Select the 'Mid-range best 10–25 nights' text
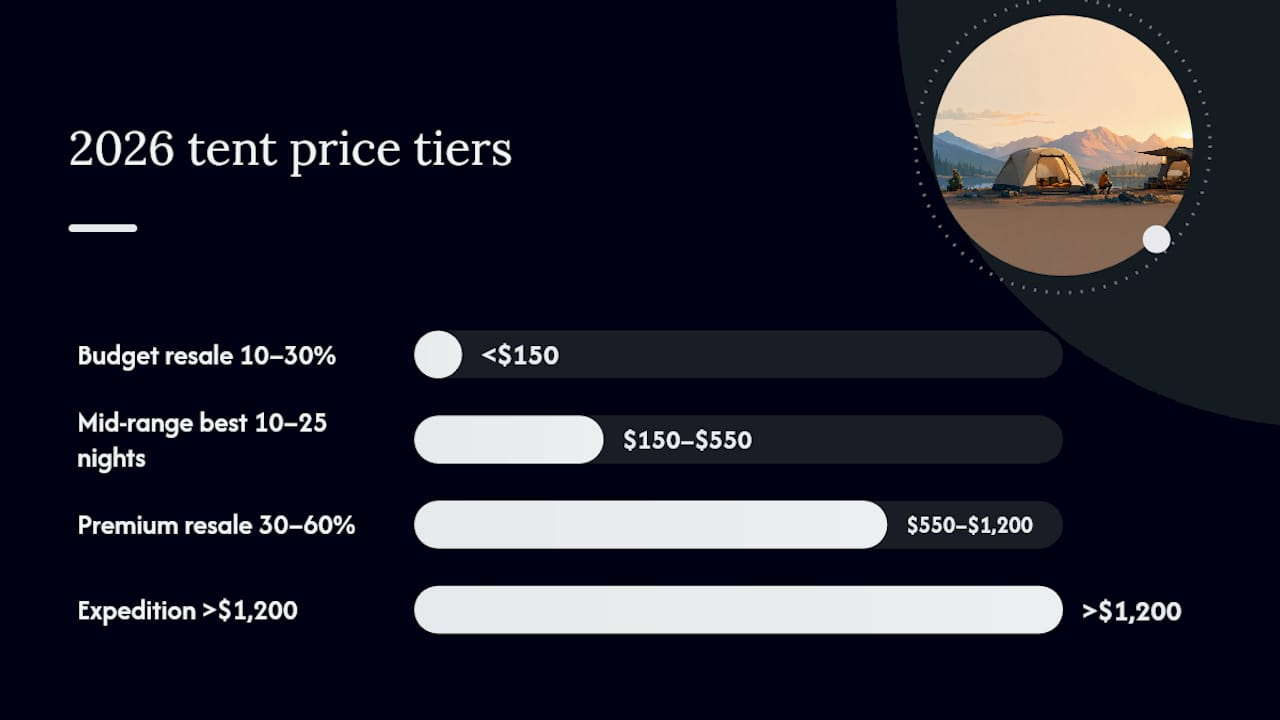This screenshot has height=720, width=1280. coord(202,440)
